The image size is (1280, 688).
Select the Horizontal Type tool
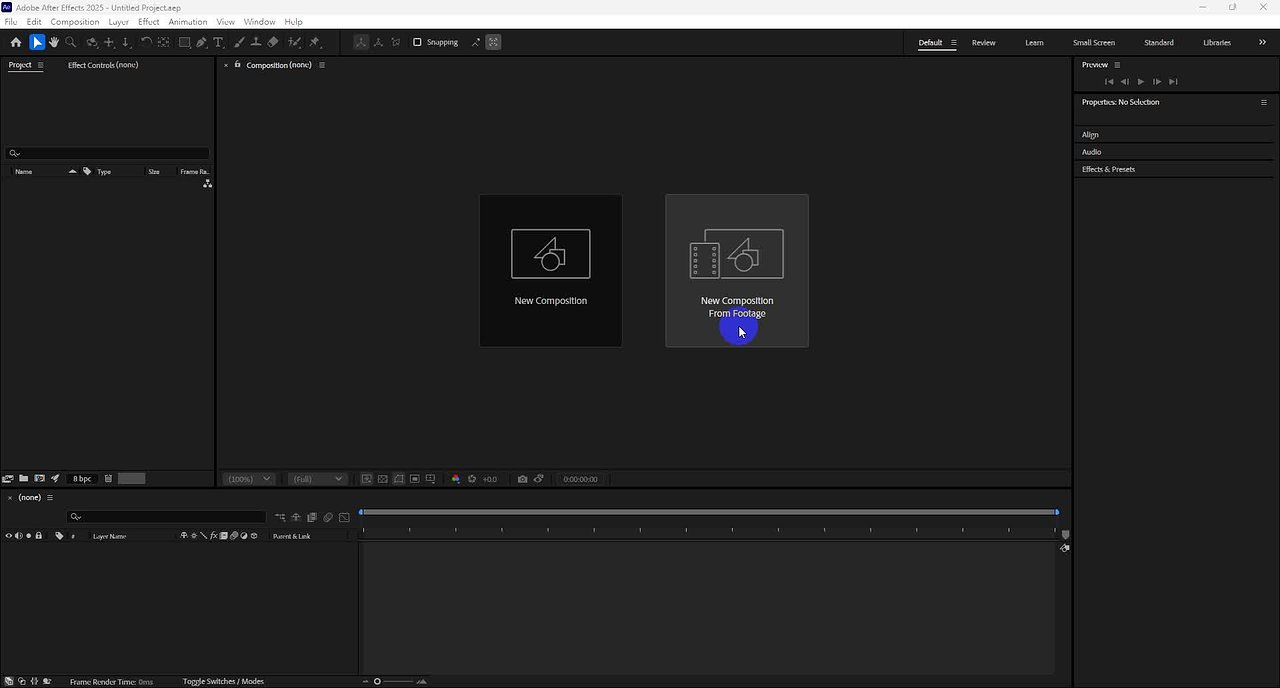click(x=218, y=42)
